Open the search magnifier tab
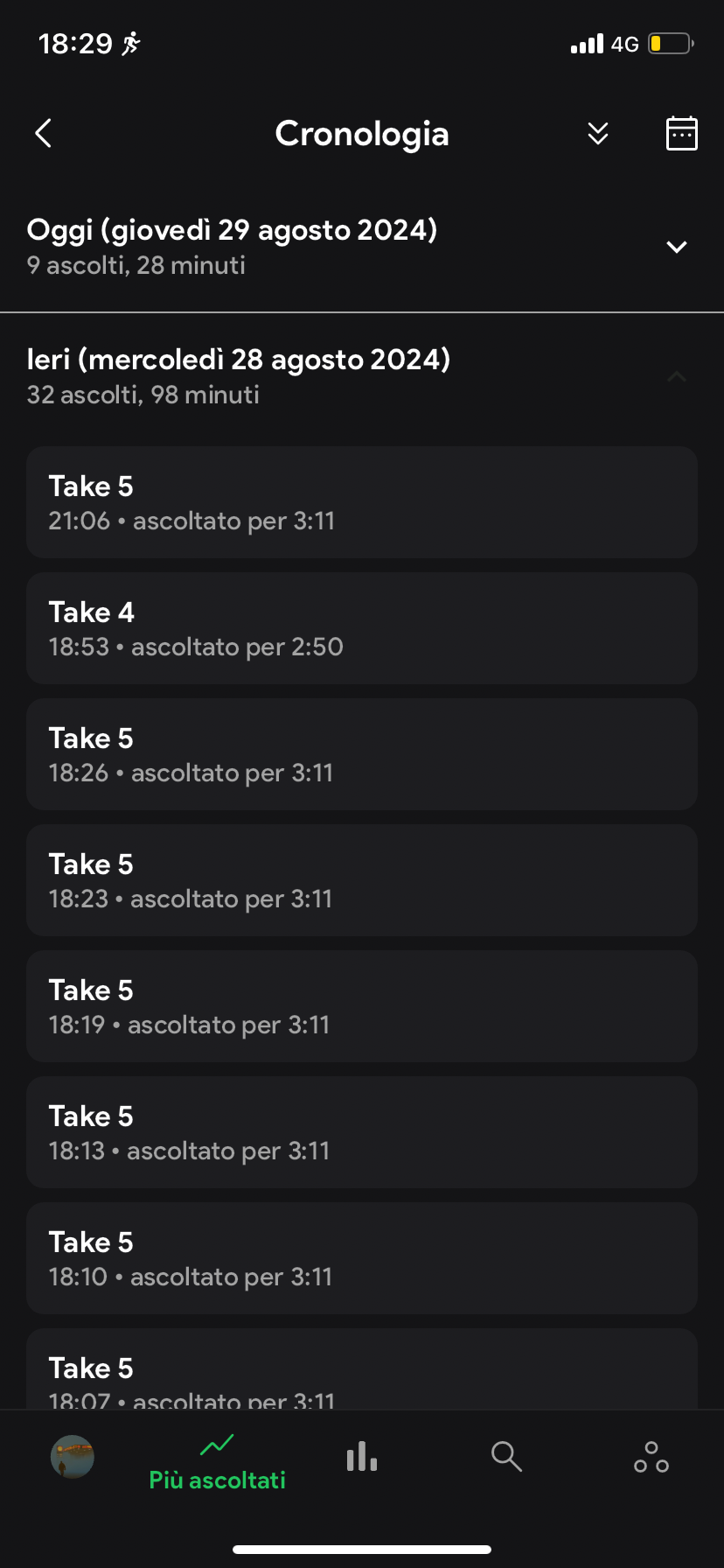The width and height of the screenshot is (724, 1568). (506, 1457)
